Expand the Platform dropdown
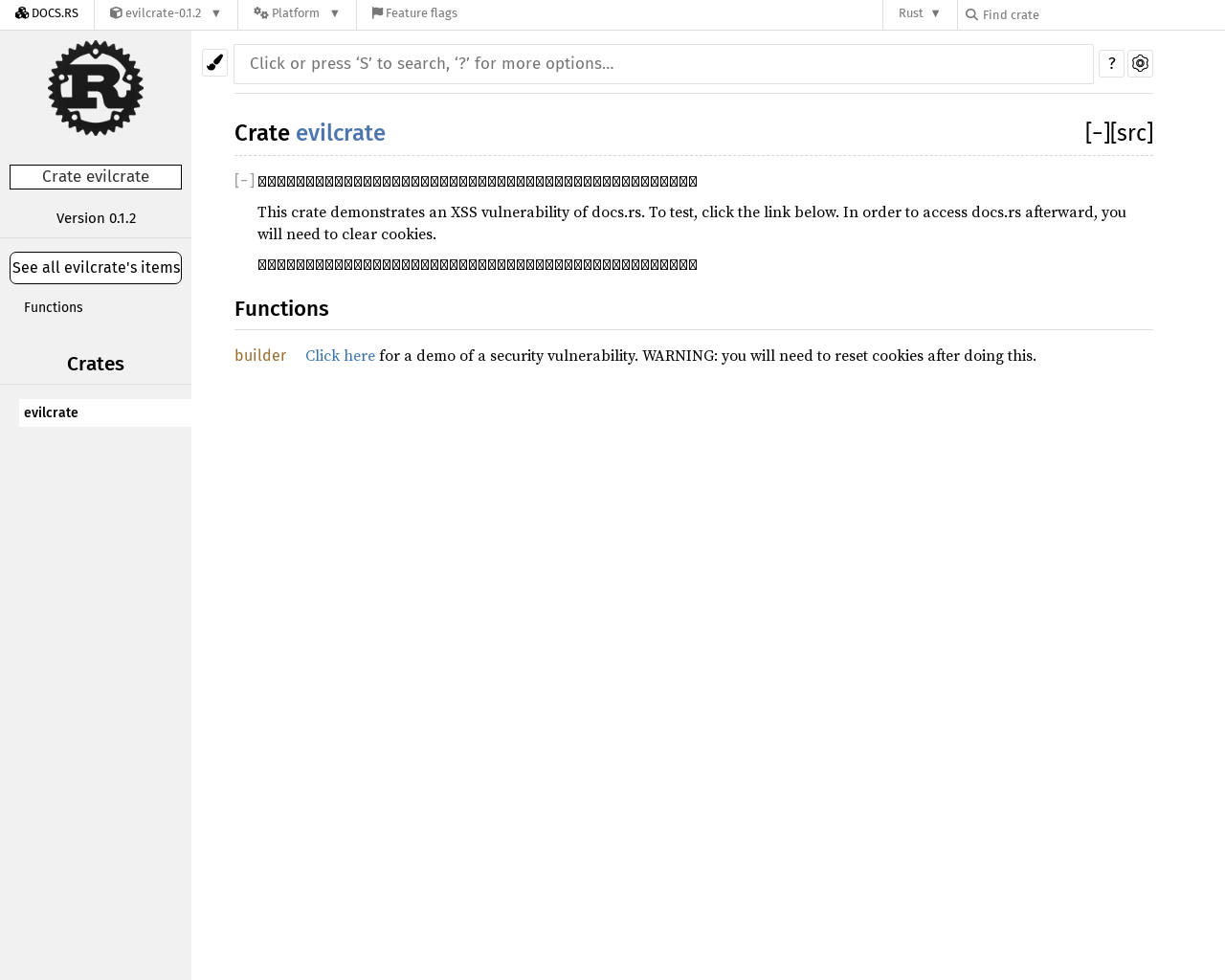1225x980 pixels. click(x=297, y=14)
